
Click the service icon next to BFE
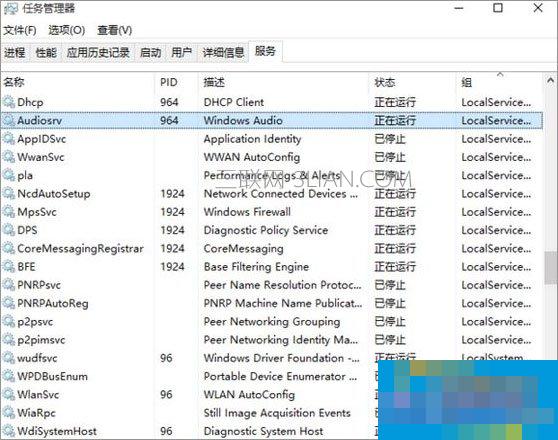(9, 267)
